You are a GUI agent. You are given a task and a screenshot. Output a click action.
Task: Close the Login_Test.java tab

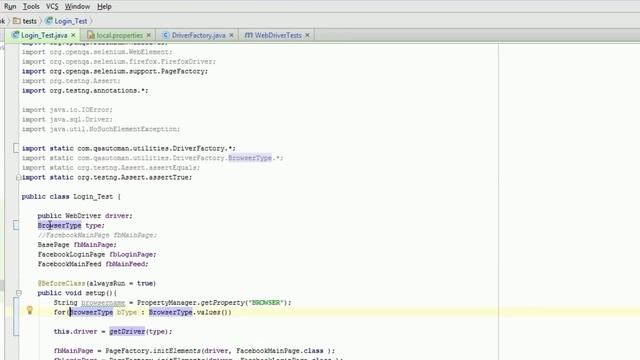(73, 36)
